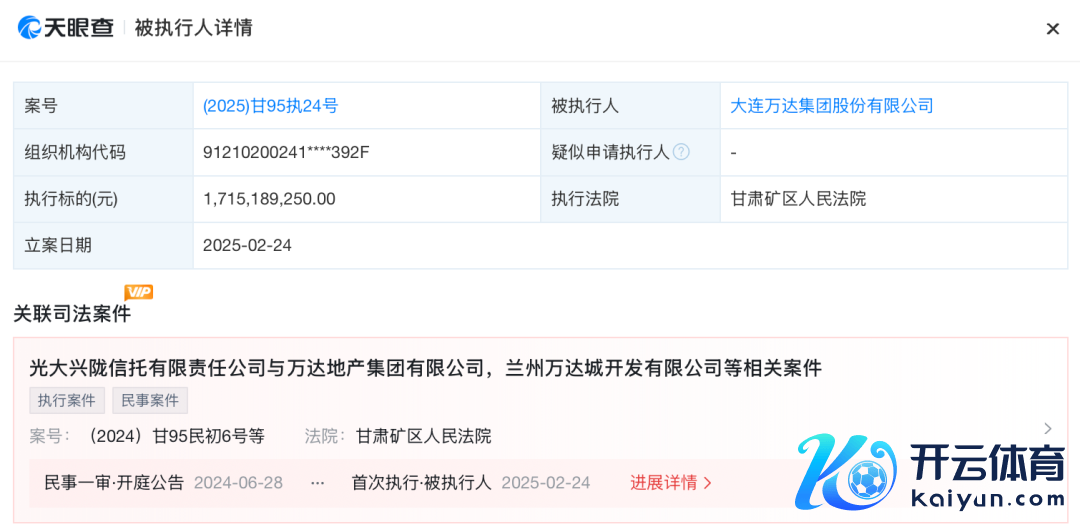Close the 被执行人详情 dialog
1080x532 pixels.
click(x=1052, y=29)
